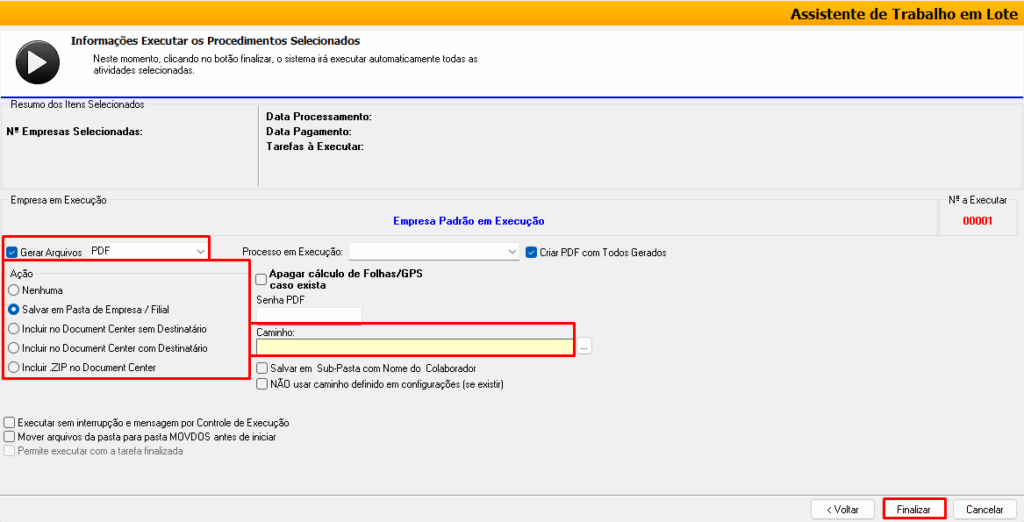Enable Apagar cálculo de Folhas/GPS checkbox

coord(262,279)
